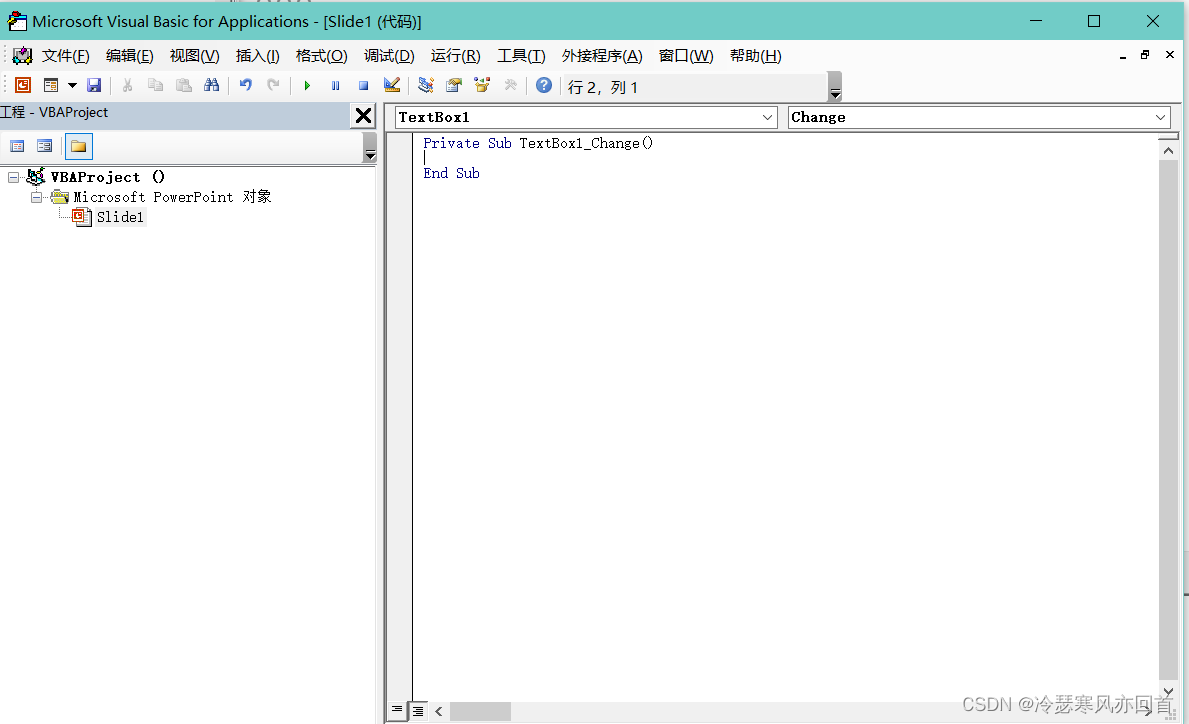Click the Private Sub TextBox1_Change() line
This screenshot has width=1189, height=724.
point(538,143)
